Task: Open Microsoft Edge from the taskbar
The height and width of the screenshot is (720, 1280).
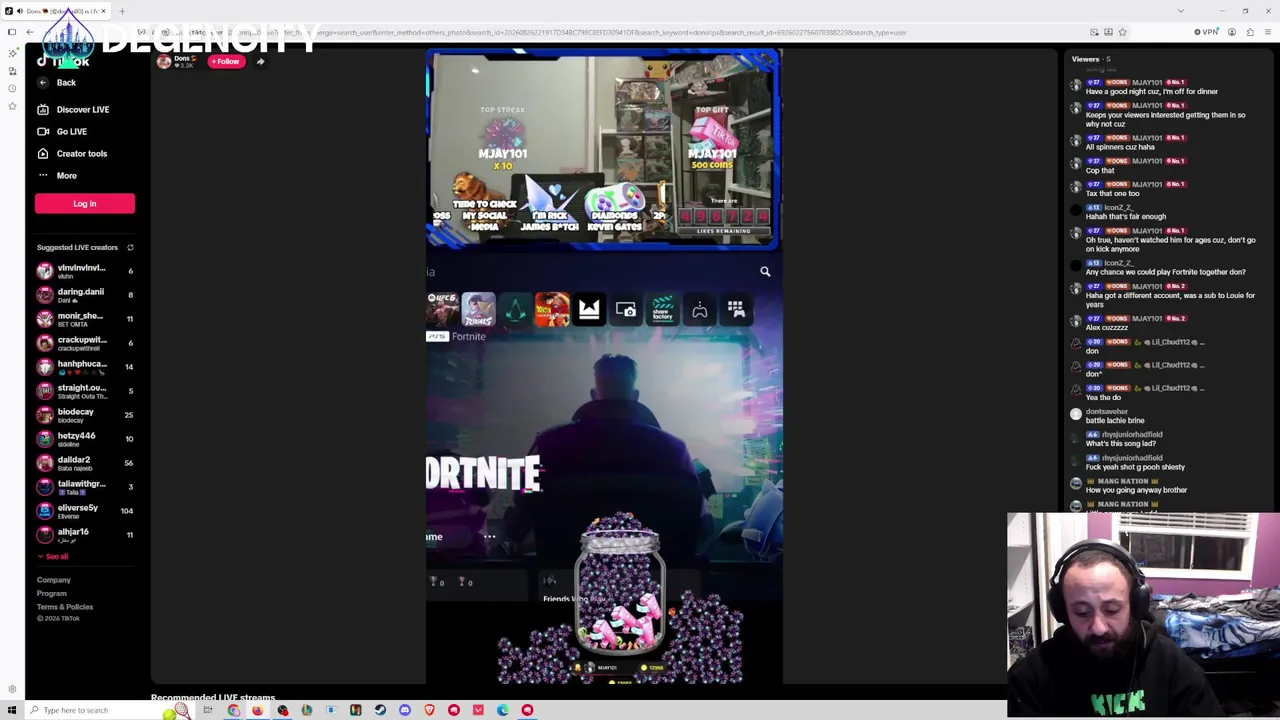Action: pos(503,710)
